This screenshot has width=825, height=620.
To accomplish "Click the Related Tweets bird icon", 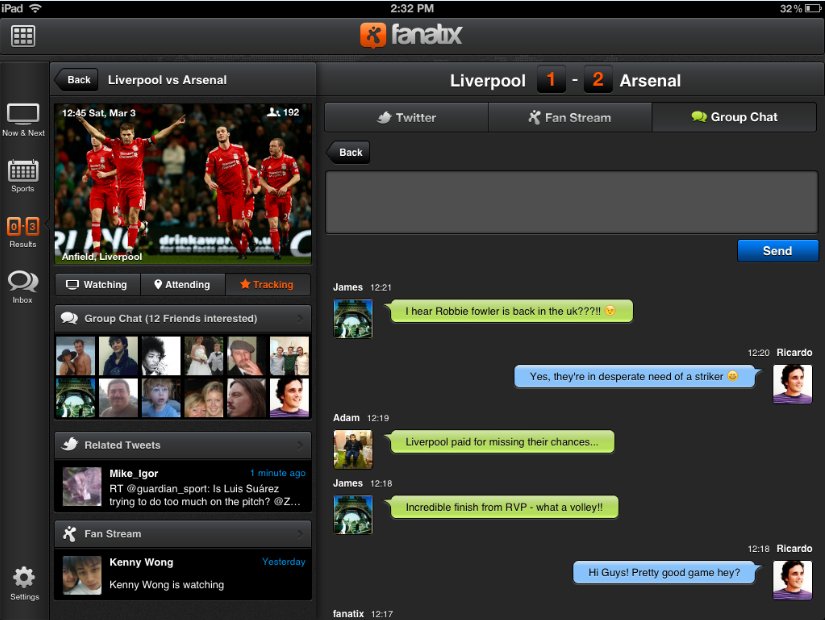I will coord(69,444).
